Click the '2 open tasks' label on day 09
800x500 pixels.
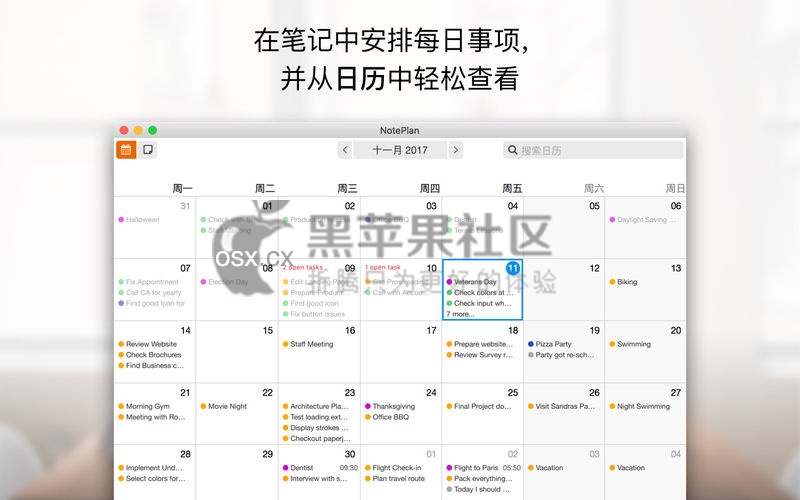click(303, 267)
